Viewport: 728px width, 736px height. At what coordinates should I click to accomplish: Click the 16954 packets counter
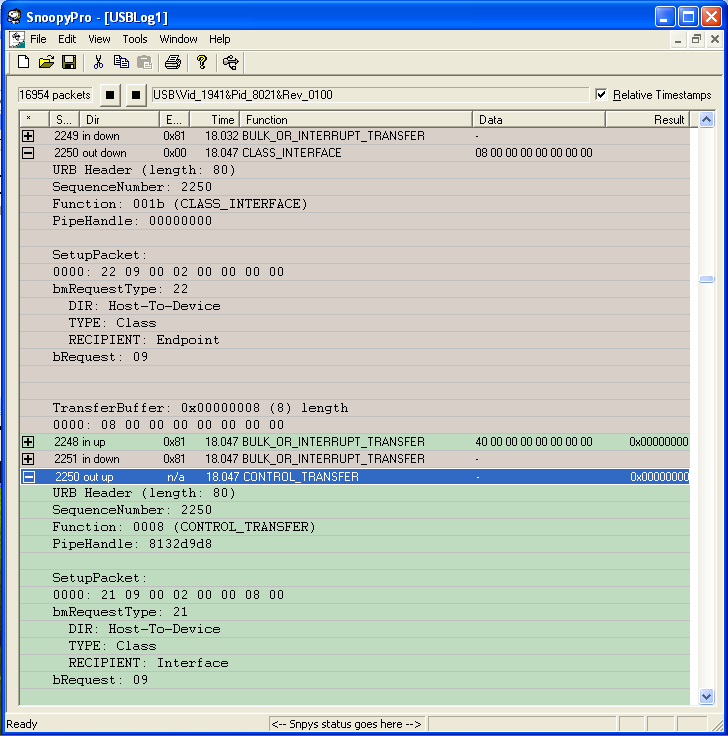(x=55, y=95)
